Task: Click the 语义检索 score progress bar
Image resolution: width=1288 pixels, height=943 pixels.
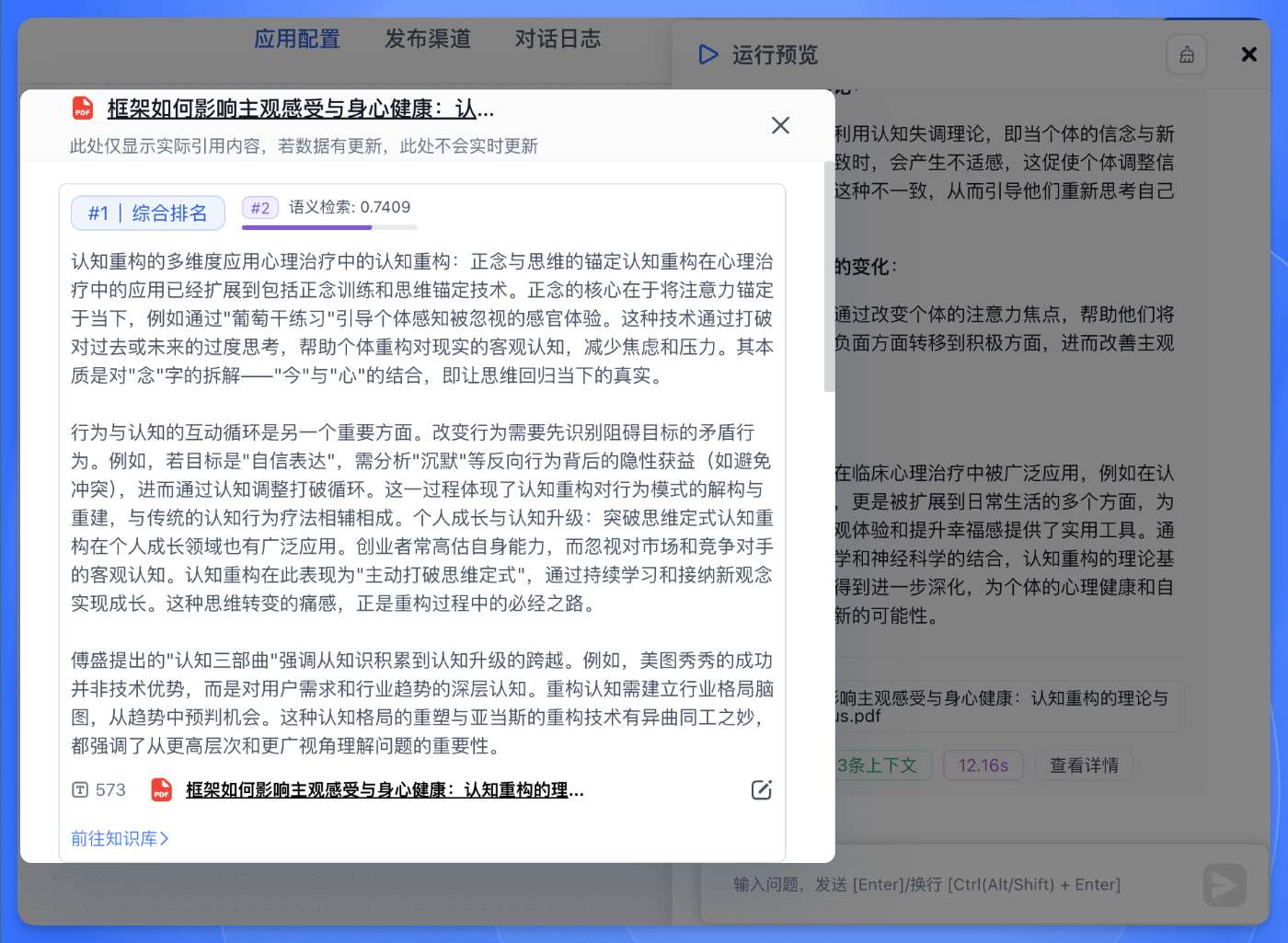Action: [329, 226]
